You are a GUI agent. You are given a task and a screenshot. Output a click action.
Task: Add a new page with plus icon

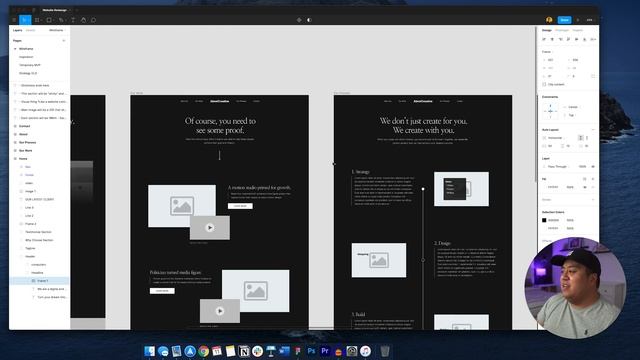[64, 40]
